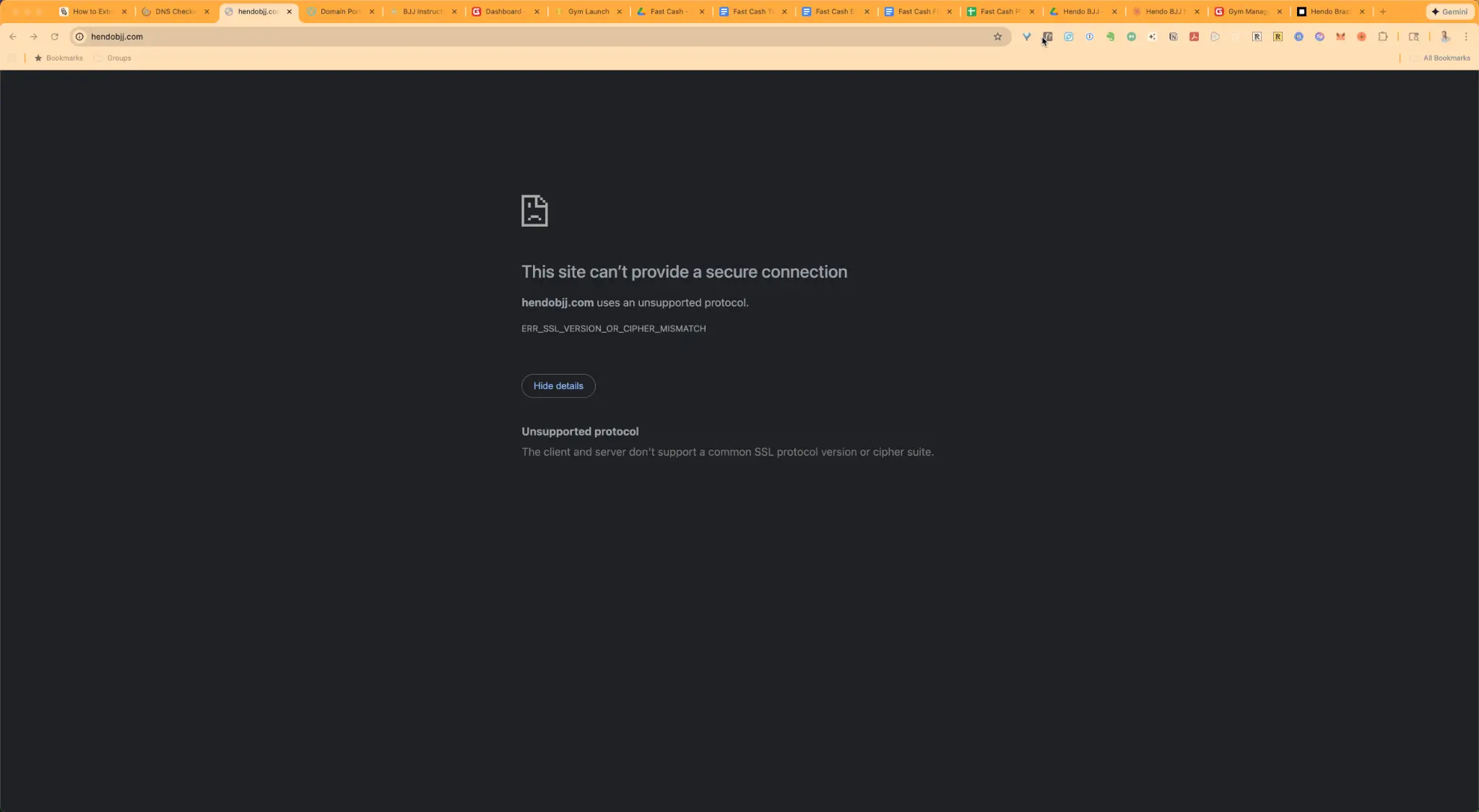Open the MetaMask extension
Screen dimensions: 1479x812
coord(1341,36)
